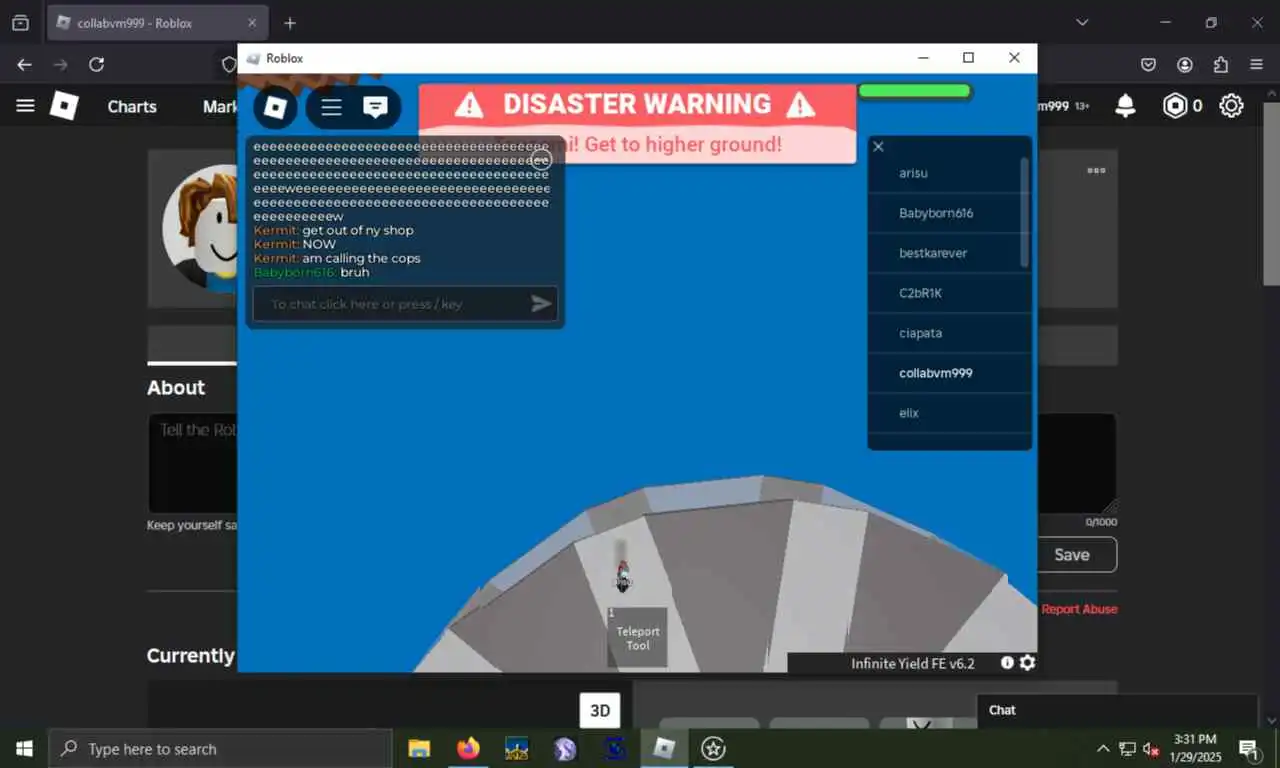Go back in the browser
Image resolution: width=1280 pixels, height=768 pixels.
click(25, 64)
